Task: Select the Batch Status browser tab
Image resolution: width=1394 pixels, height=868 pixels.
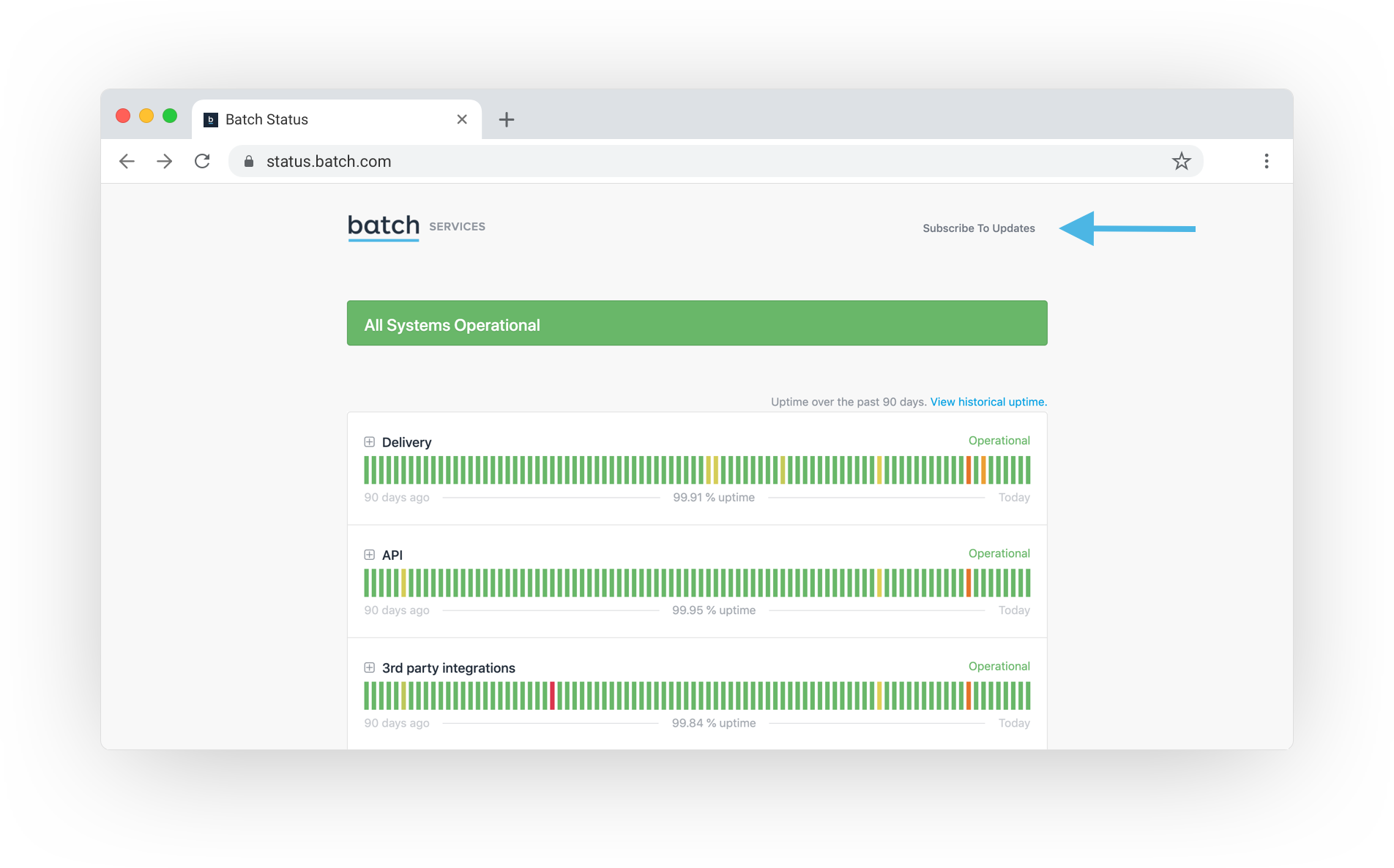Action: click(x=337, y=119)
